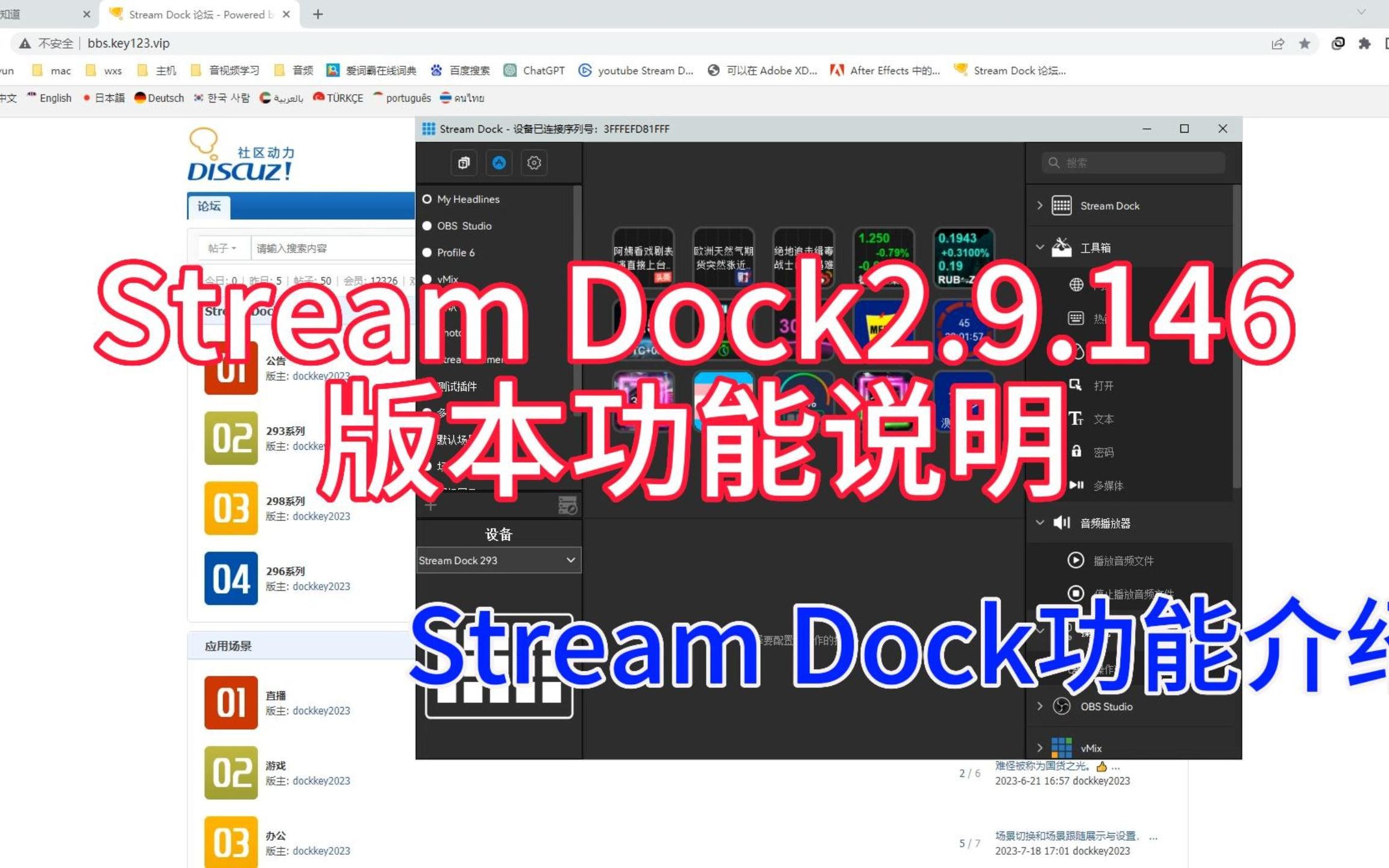Click the OBS Studio plugin icon in right panel
This screenshot has width=1389, height=868.
tap(1062, 706)
